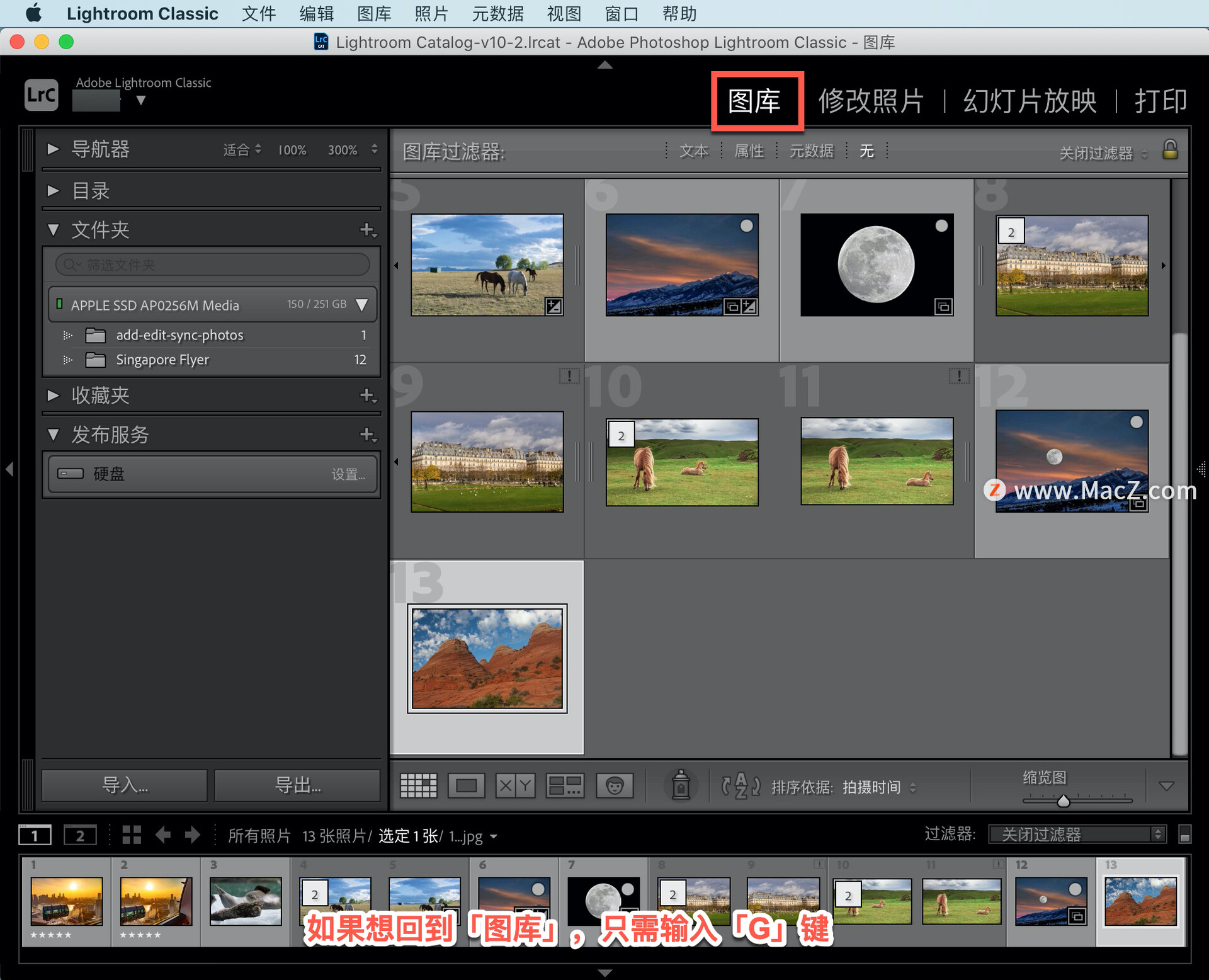Open People view face icon
The height and width of the screenshot is (980, 1209).
[615, 785]
